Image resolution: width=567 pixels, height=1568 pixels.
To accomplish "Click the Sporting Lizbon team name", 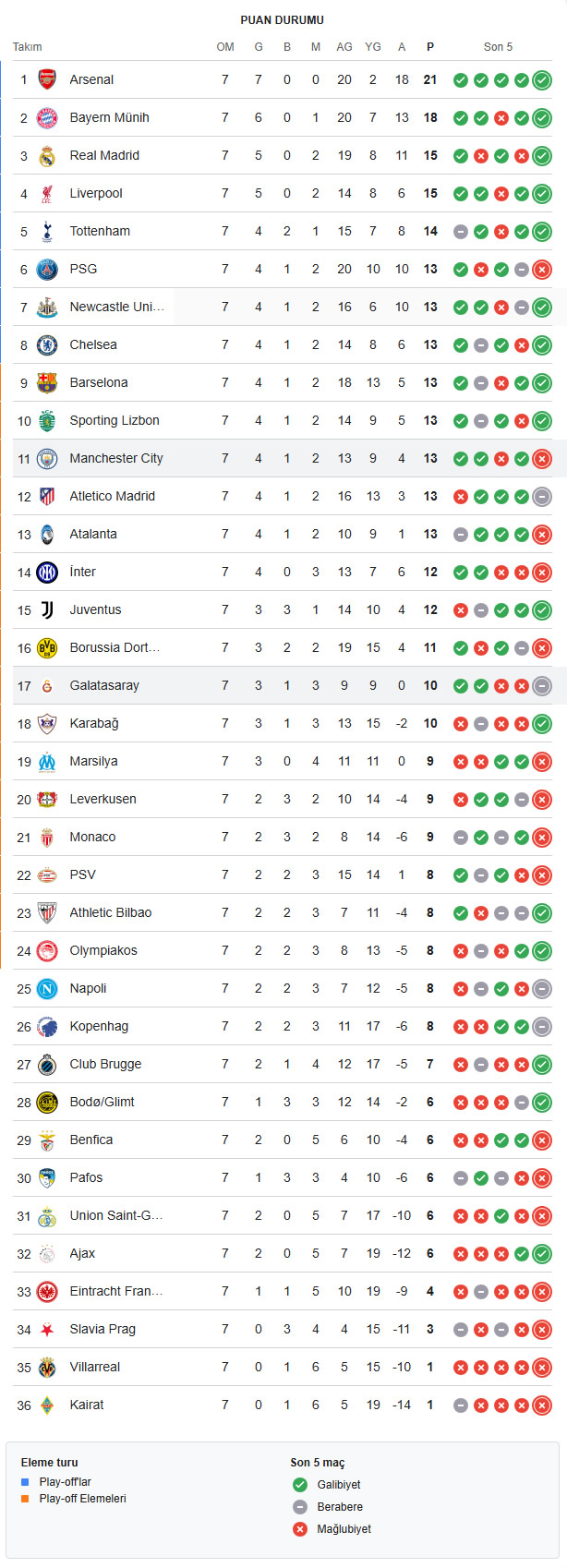I will (x=115, y=420).
